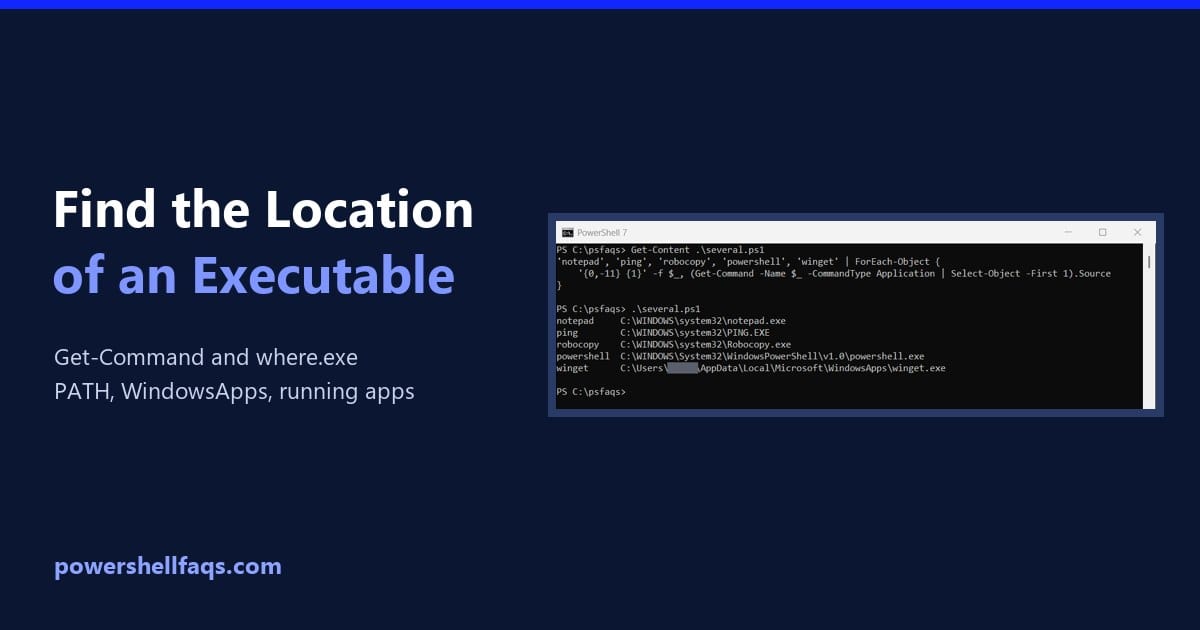Select the powershell.exe path output row
Viewport: 1200px width, 630px height.
(740, 356)
